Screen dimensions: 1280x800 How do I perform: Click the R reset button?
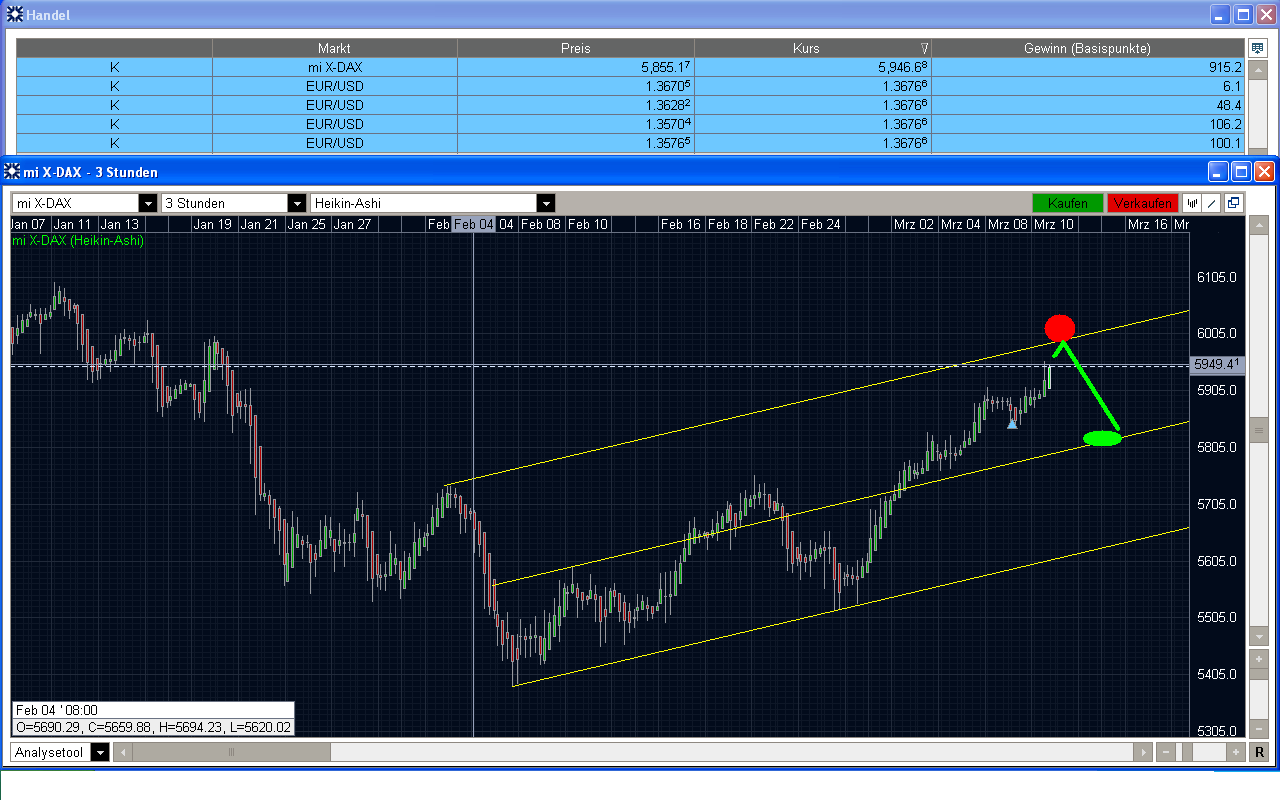coord(1259,752)
